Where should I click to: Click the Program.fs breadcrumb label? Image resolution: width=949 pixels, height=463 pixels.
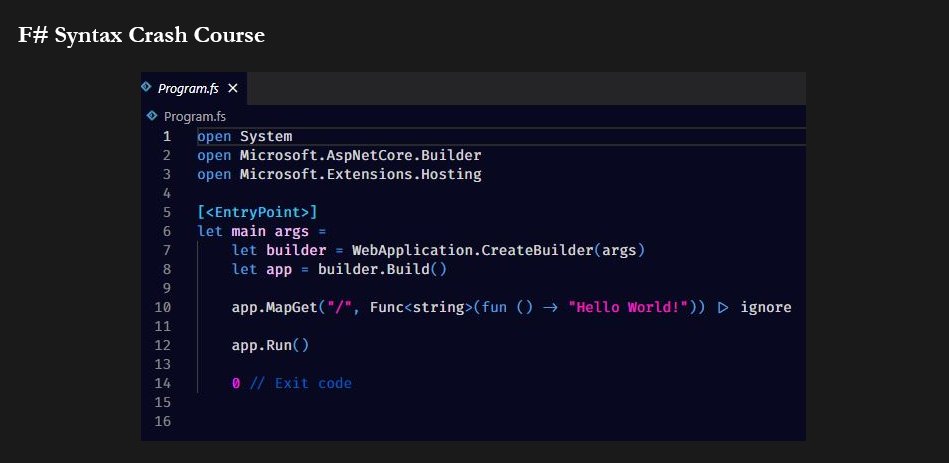(x=195, y=117)
